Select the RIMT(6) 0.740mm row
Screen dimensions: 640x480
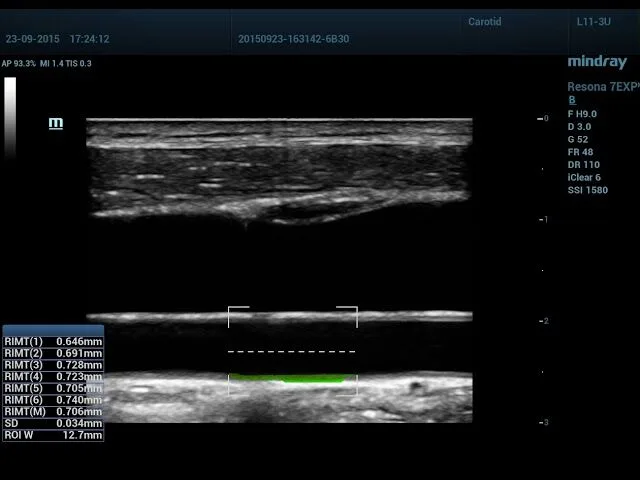click(53, 400)
